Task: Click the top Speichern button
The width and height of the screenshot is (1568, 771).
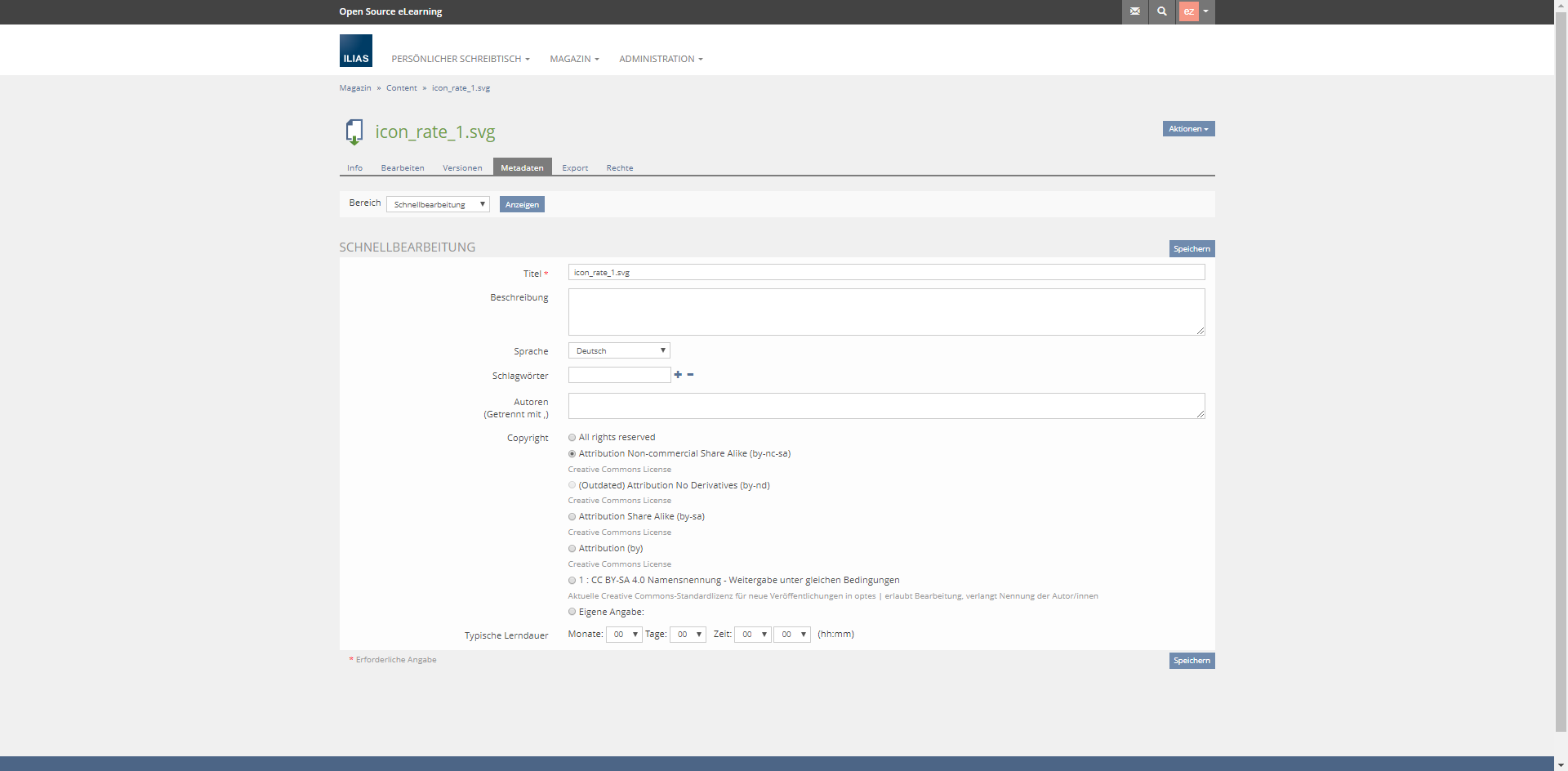Action: click(1192, 249)
